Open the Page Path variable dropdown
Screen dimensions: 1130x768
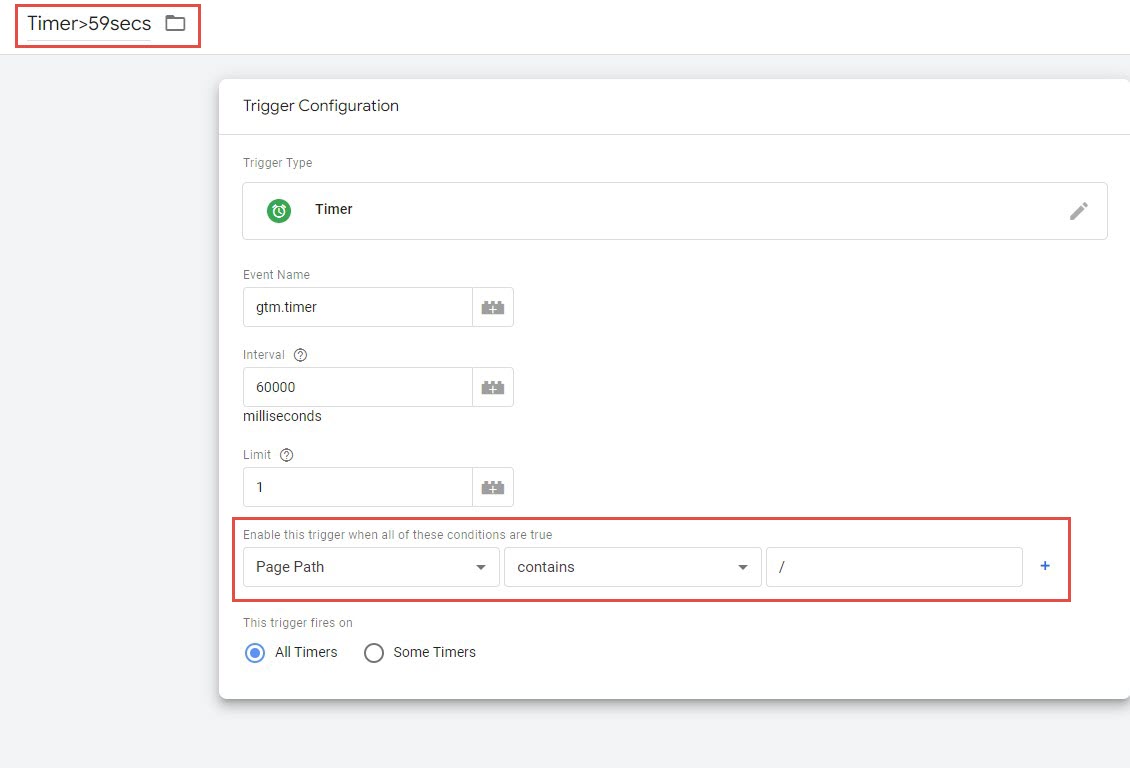pos(371,567)
